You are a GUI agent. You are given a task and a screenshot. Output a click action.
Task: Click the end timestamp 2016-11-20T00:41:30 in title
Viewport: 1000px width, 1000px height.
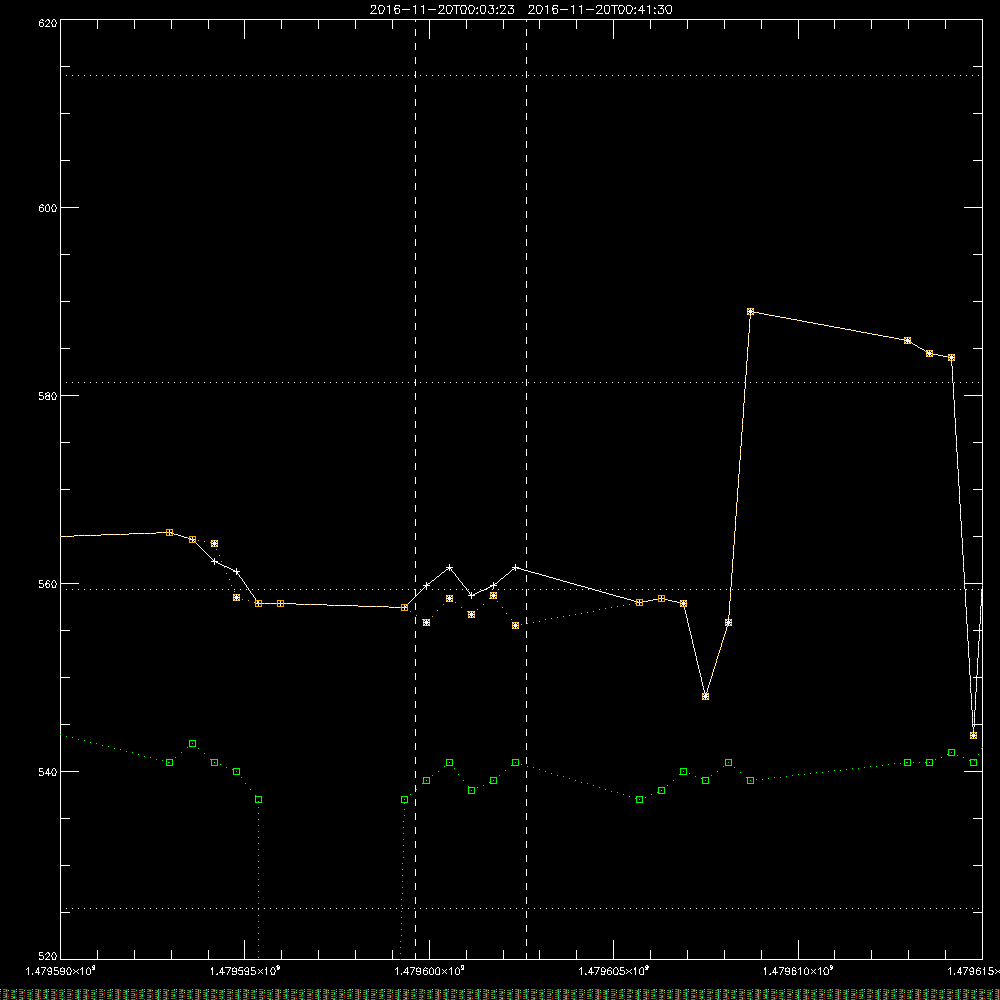599,10
